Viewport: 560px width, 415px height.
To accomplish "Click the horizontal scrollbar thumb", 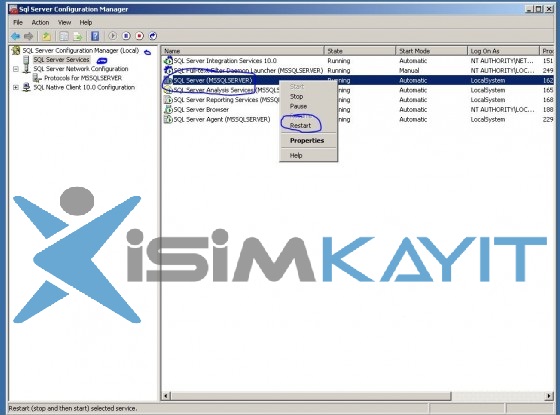I will point(311,396).
